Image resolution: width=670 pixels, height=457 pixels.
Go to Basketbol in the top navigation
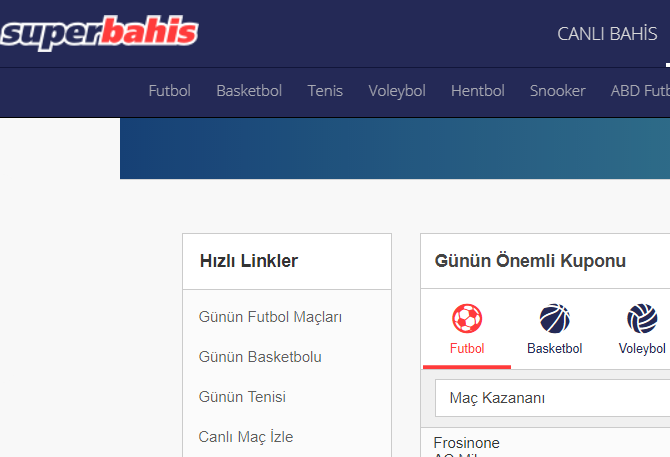[249, 91]
